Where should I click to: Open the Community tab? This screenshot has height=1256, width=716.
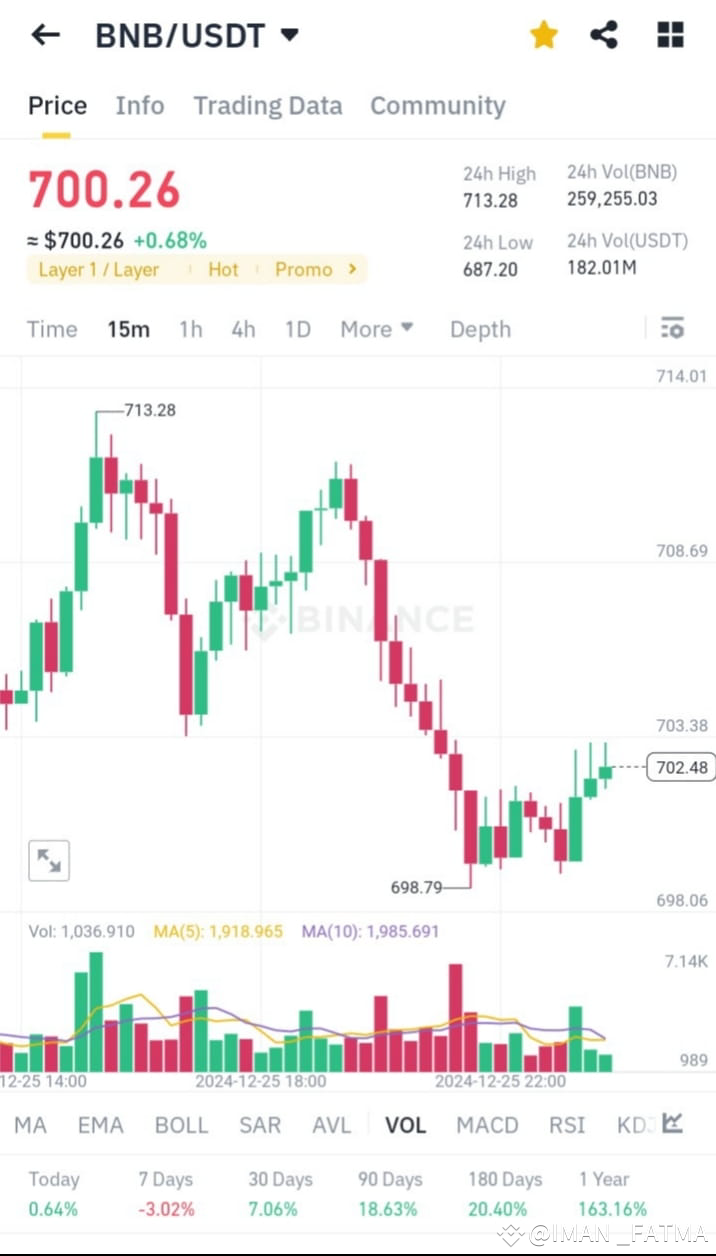tap(437, 105)
